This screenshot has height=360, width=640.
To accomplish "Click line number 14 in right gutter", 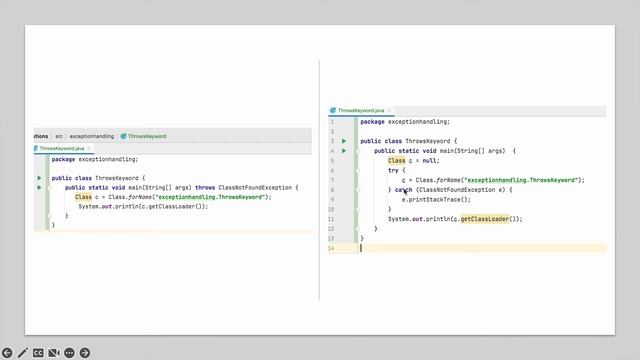I will tap(331, 248).
